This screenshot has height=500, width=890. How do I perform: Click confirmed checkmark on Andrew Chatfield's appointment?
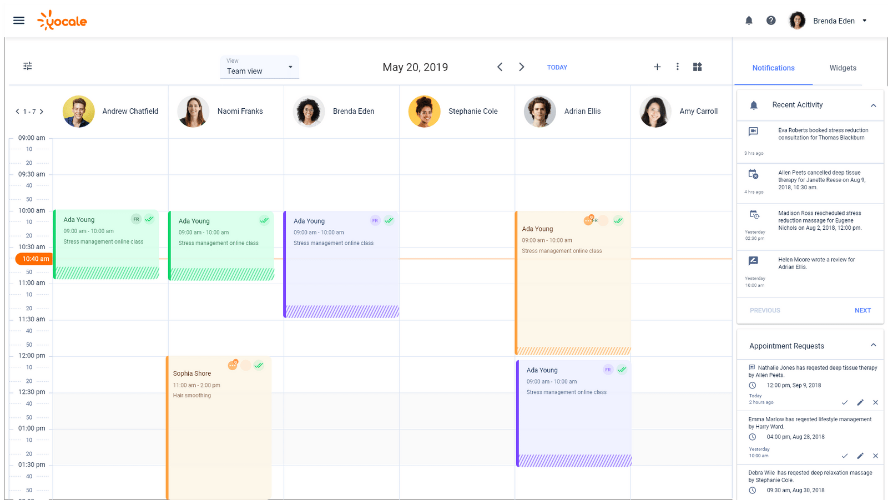click(149, 219)
